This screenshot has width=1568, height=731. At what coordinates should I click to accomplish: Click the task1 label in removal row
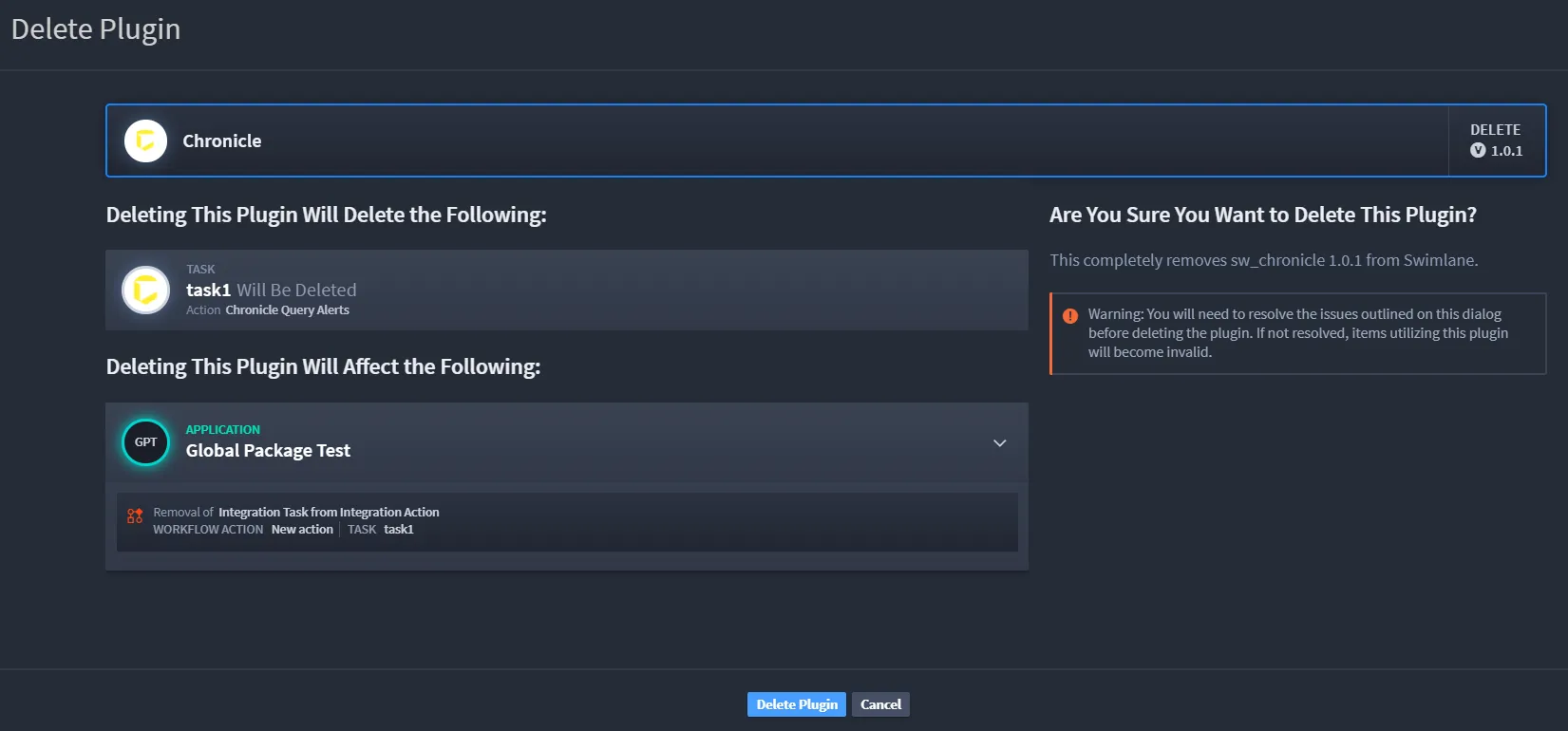coord(399,529)
